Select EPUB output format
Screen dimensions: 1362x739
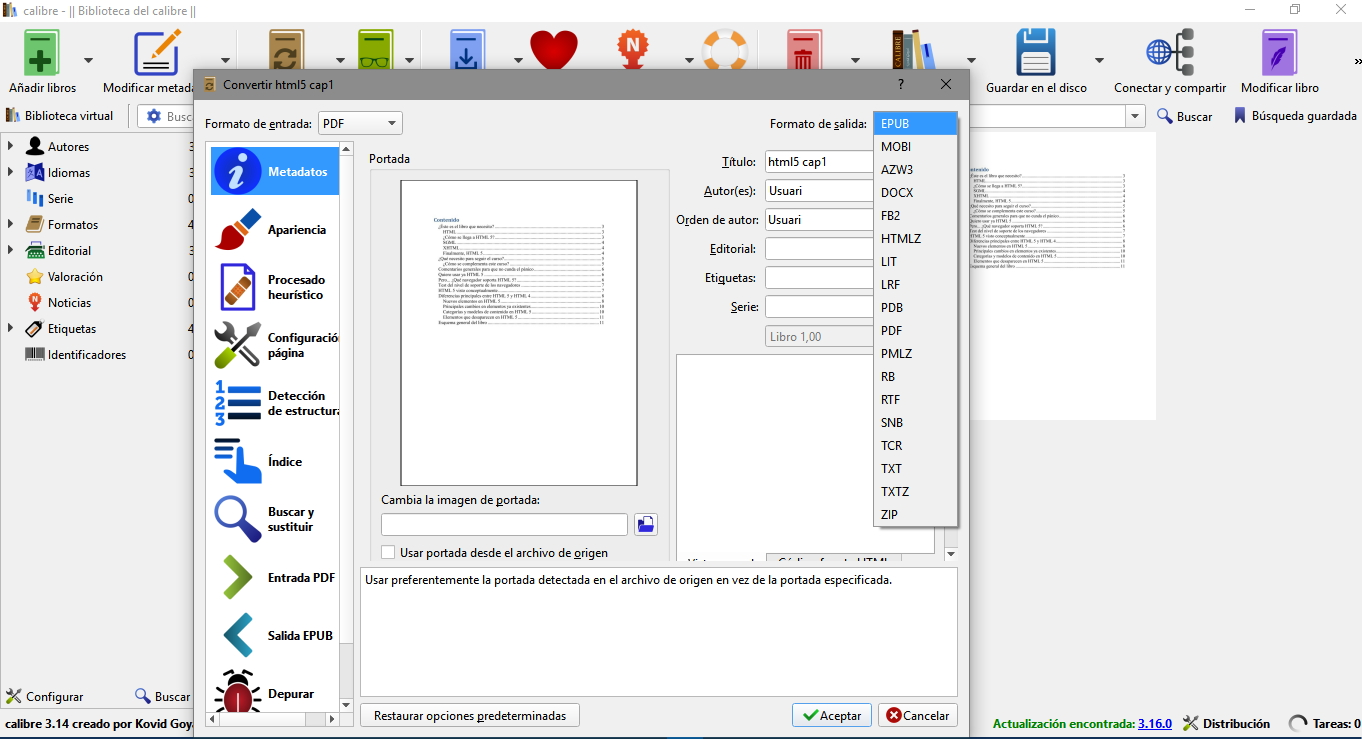point(915,124)
